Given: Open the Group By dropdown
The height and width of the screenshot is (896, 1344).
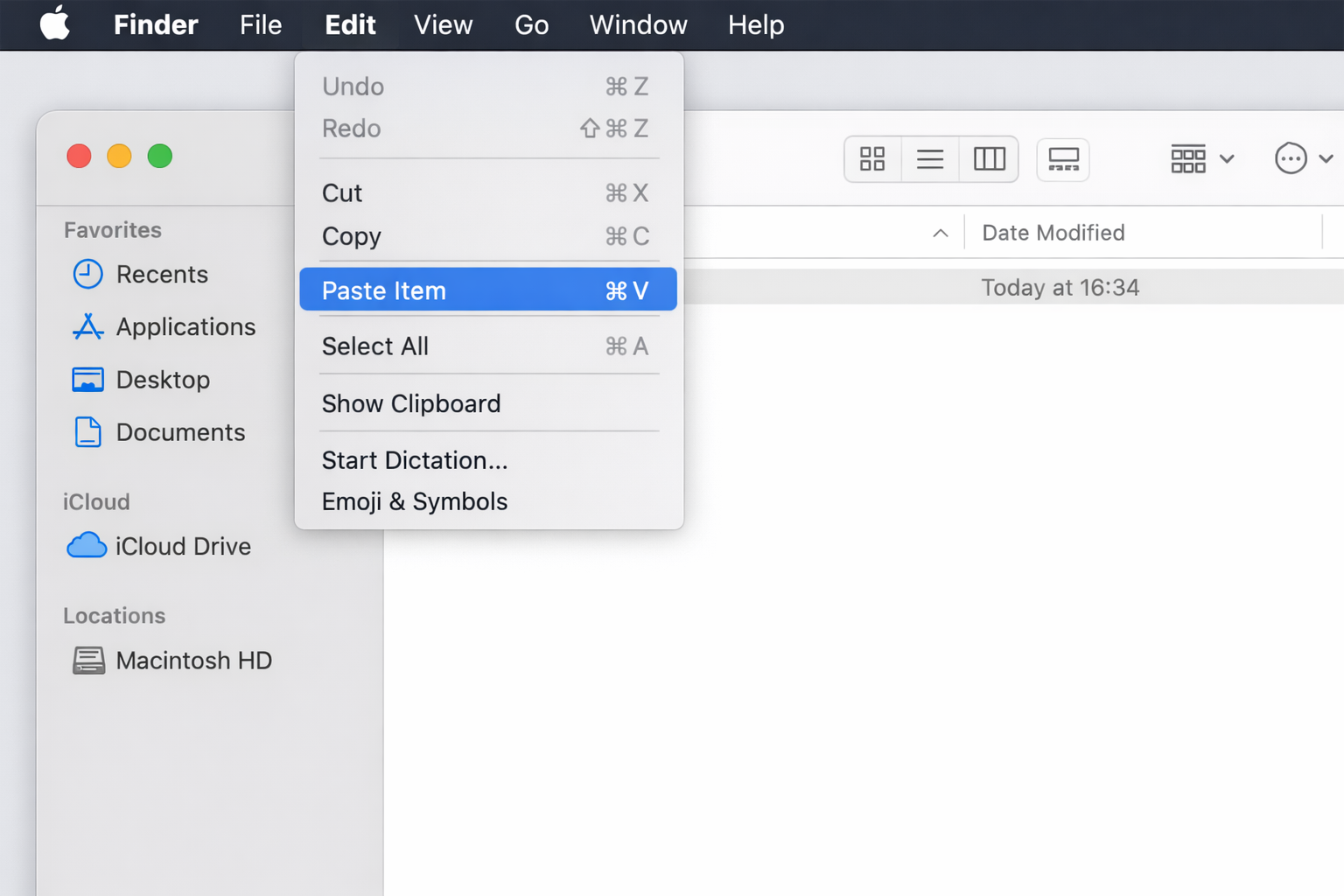Looking at the screenshot, I should tap(1202, 159).
